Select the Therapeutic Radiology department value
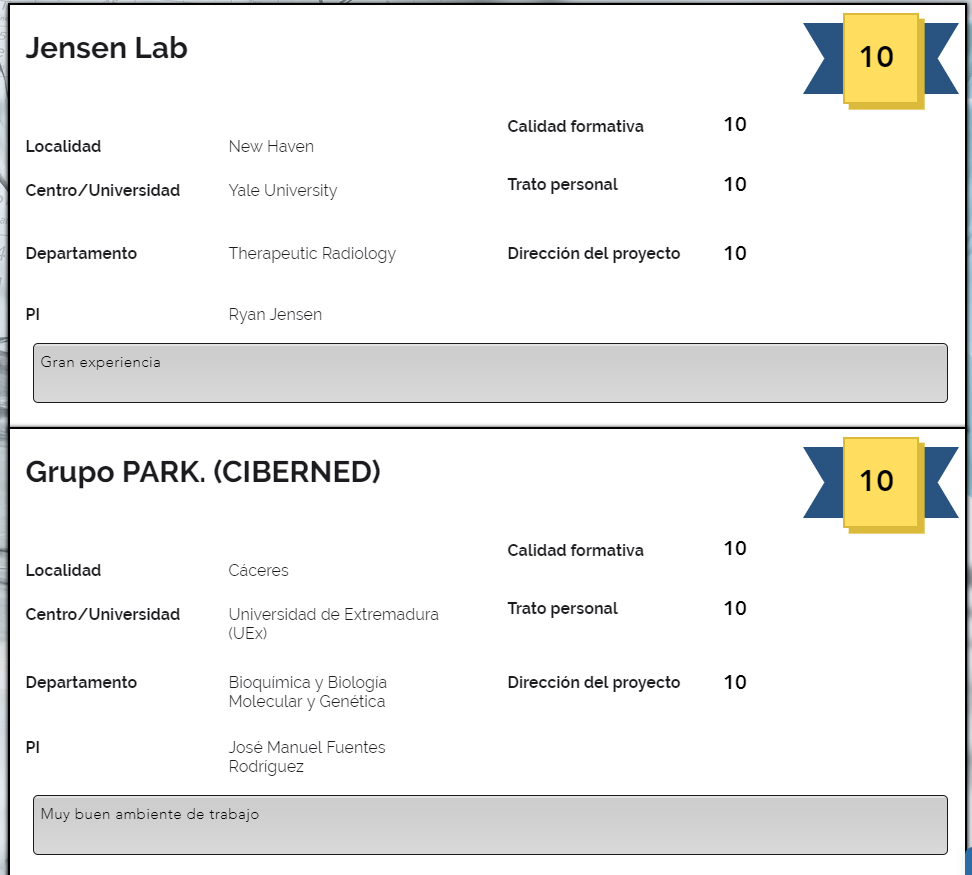The image size is (972, 875). [312, 254]
